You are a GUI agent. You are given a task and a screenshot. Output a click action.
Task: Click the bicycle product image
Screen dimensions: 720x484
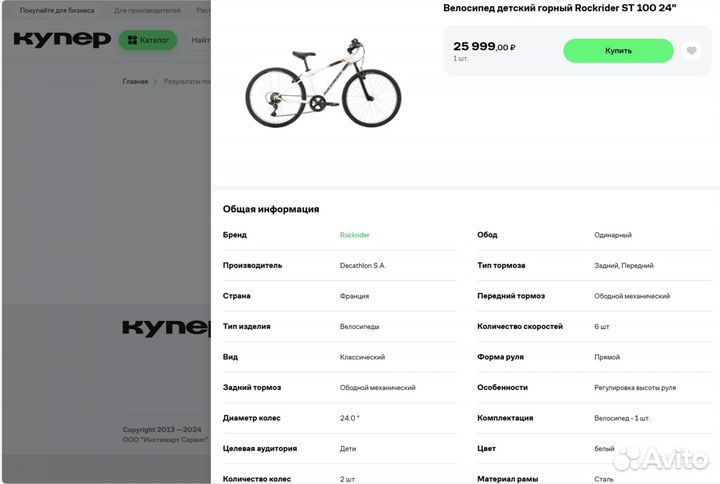(x=323, y=83)
